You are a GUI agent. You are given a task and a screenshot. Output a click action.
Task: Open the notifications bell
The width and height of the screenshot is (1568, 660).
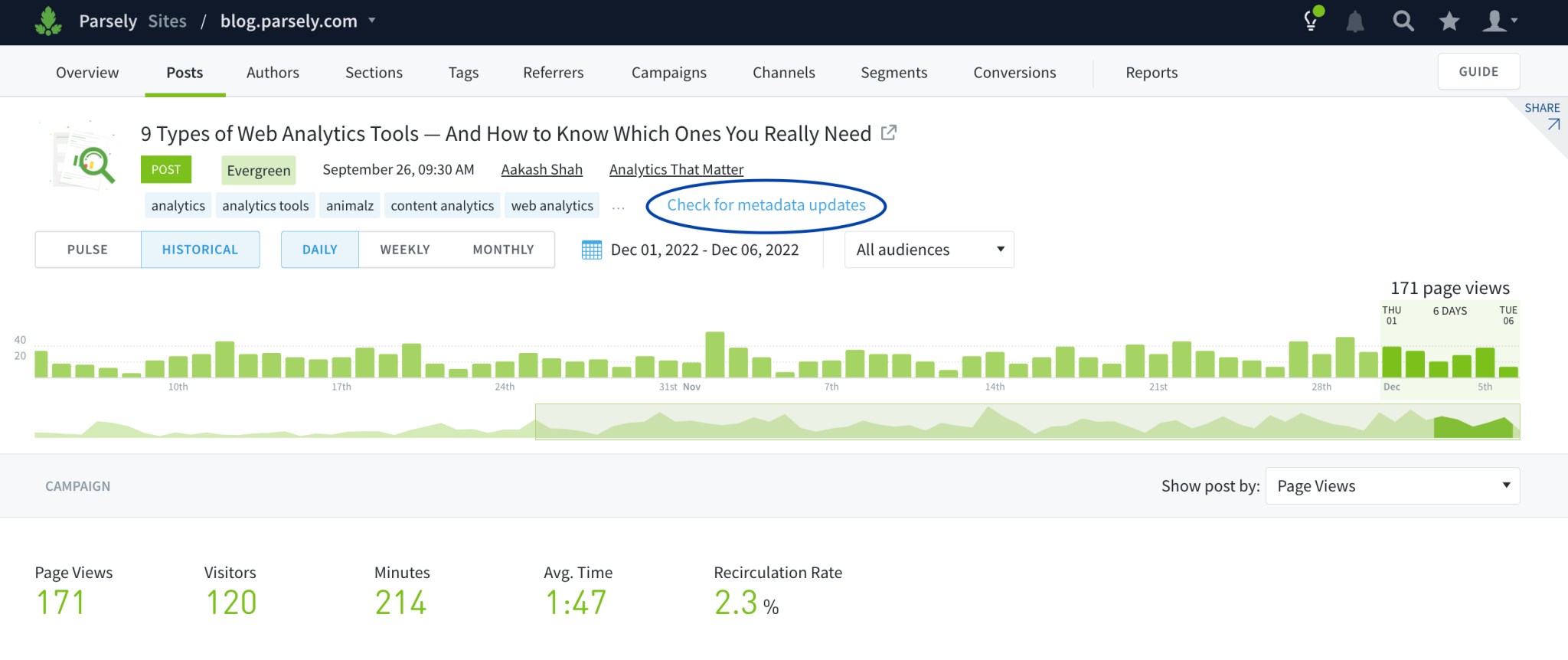[x=1355, y=21]
